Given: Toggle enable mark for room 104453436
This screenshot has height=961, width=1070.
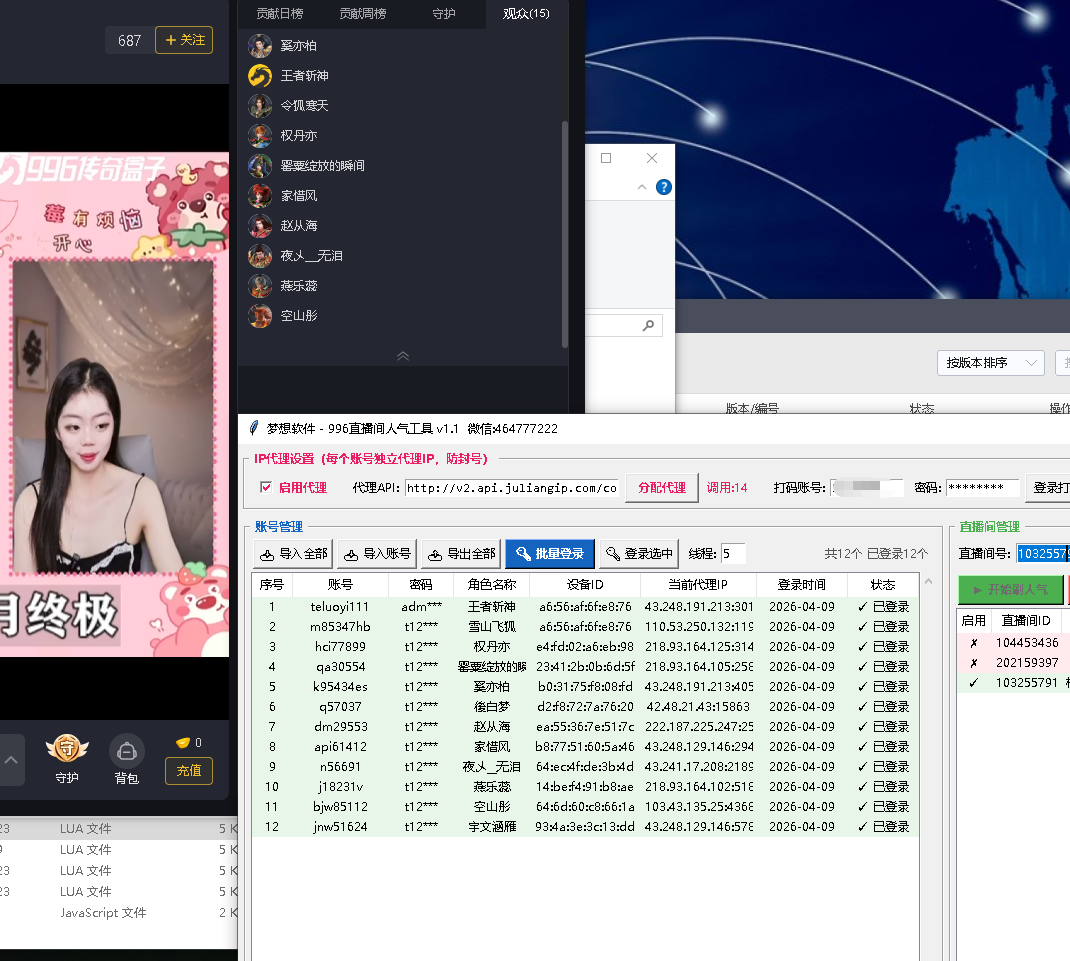Looking at the screenshot, I should [x=973, y=643].
